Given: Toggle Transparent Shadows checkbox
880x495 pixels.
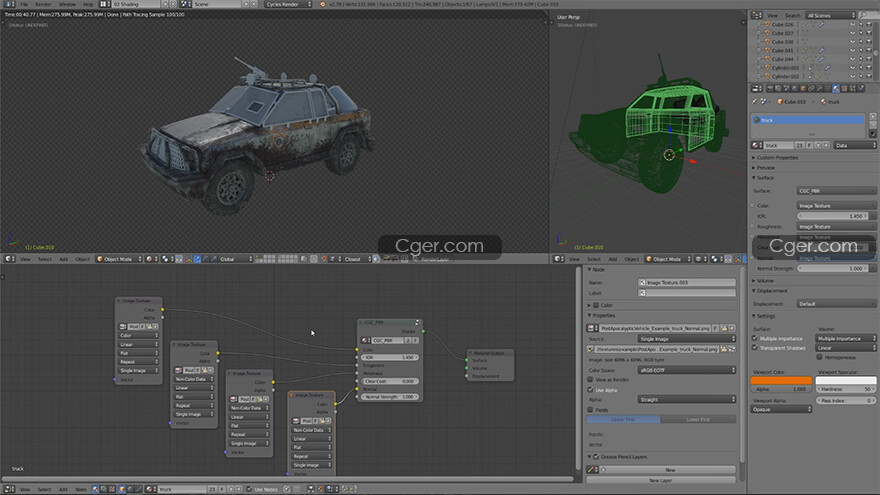Looking at the screenshot, I should click(x=755, y=347).
